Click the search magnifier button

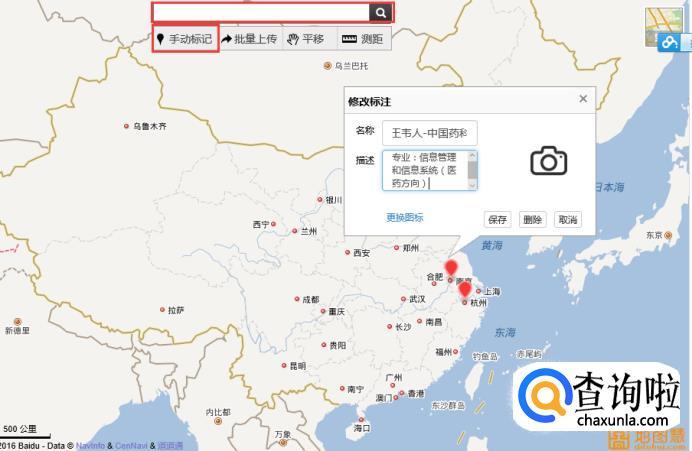pos(380,13)
